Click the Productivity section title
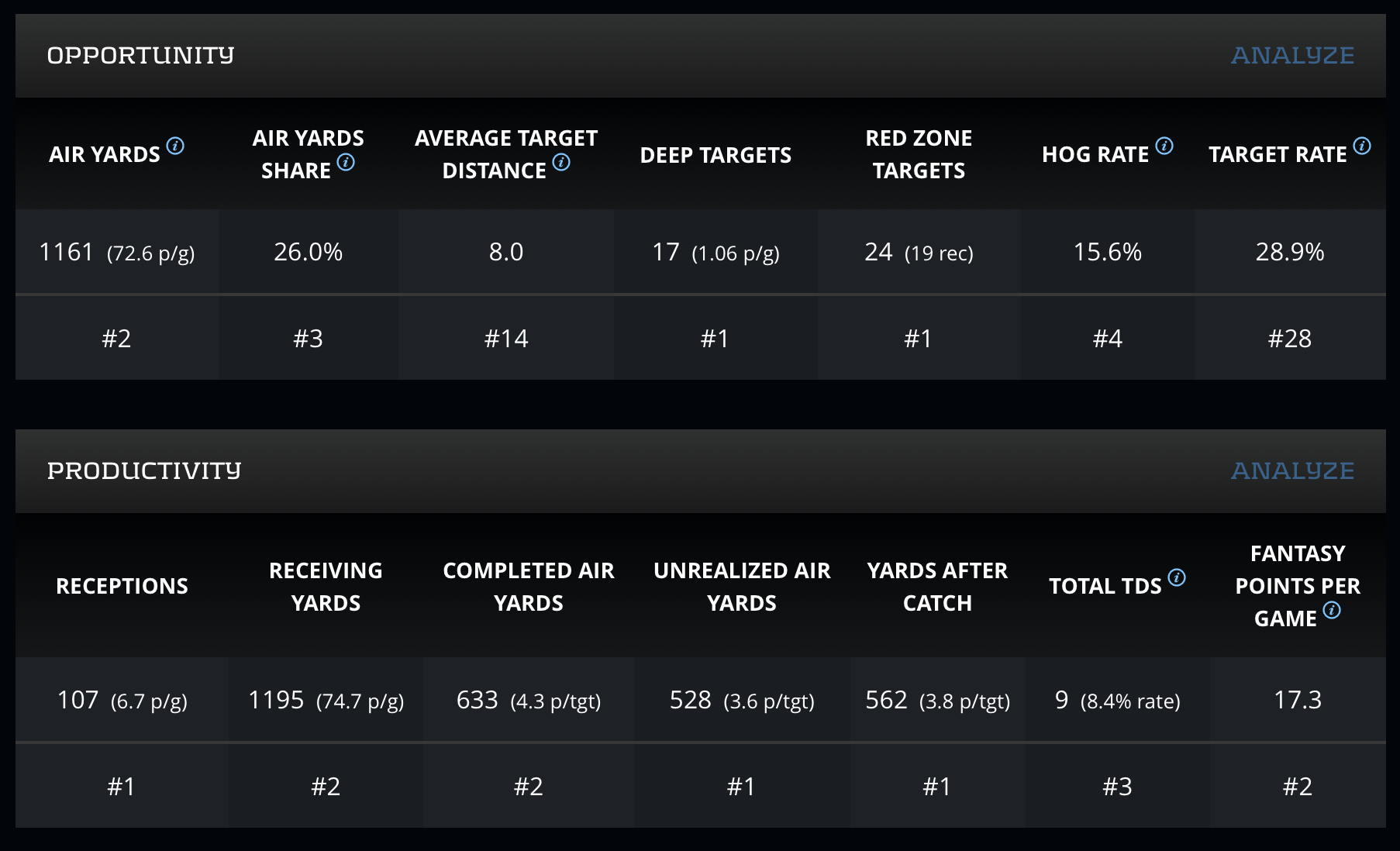The height and width of the screenshot is (851, 1400). tap(144, 471)
